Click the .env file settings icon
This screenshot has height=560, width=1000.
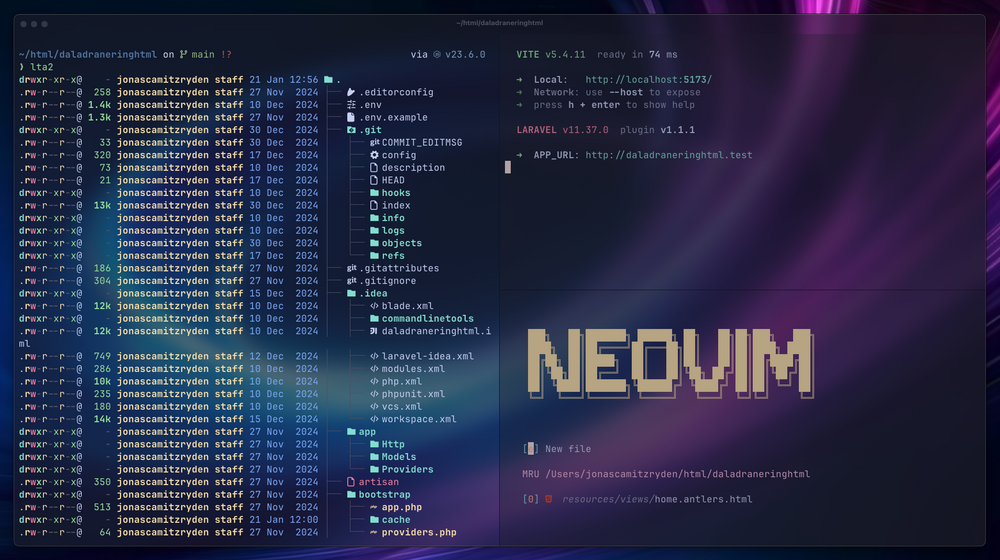click(x=351, y=105)
